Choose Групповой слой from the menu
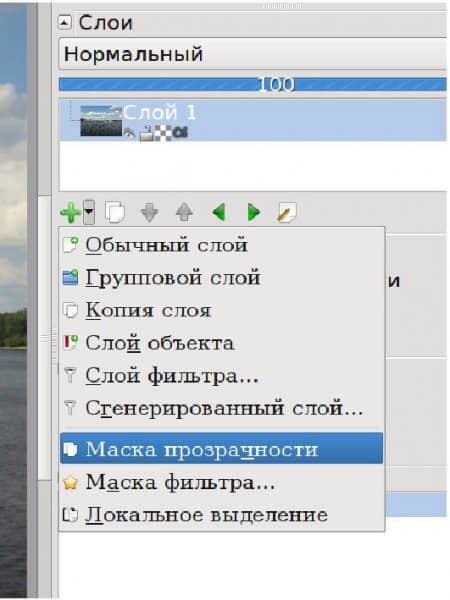Screen dimensions: 450x600 tap(222, 277)
